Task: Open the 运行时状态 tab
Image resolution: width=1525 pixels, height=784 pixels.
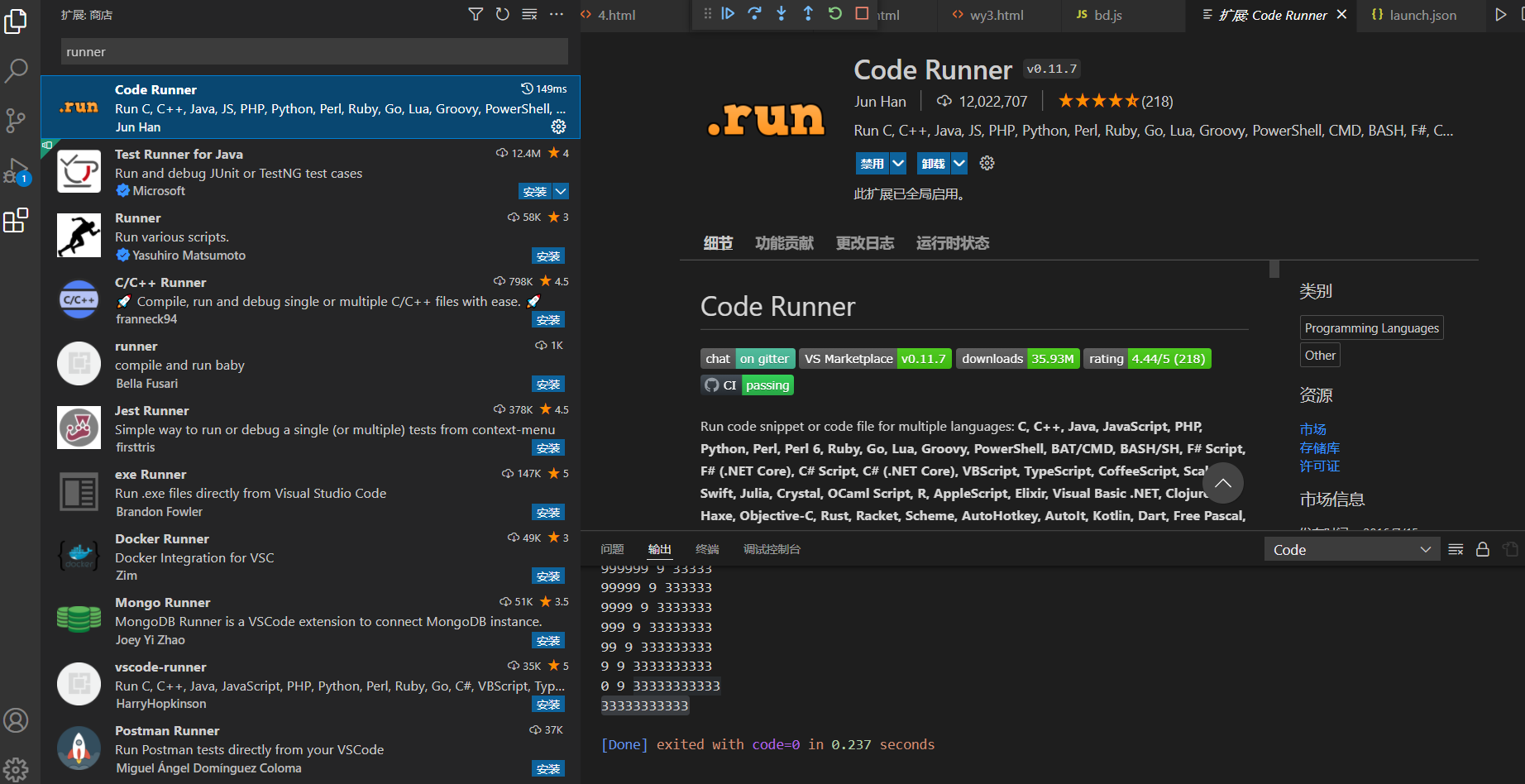Action: click(953, 243)
